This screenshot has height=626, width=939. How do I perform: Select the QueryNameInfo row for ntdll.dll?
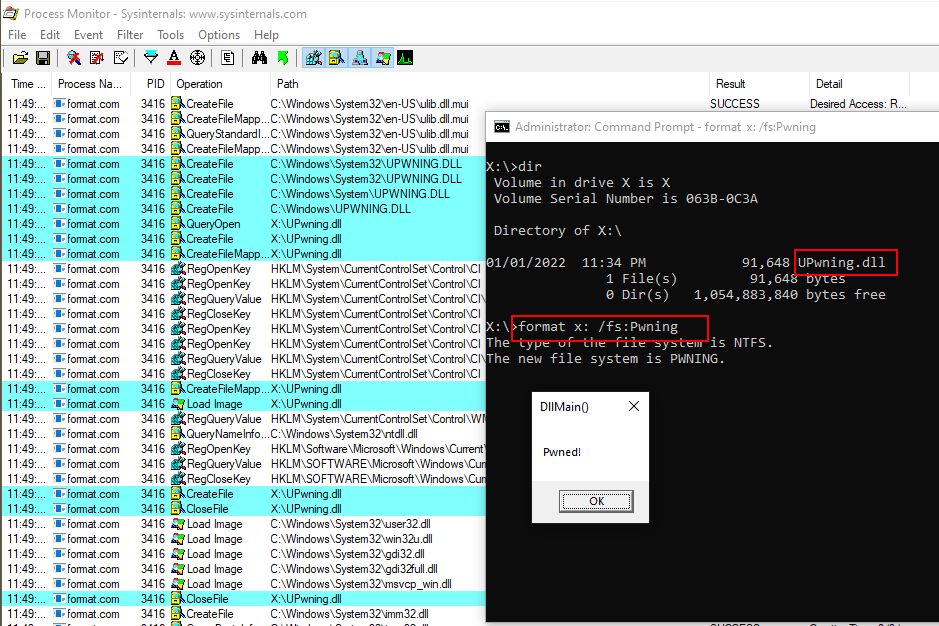click(244, 434)
